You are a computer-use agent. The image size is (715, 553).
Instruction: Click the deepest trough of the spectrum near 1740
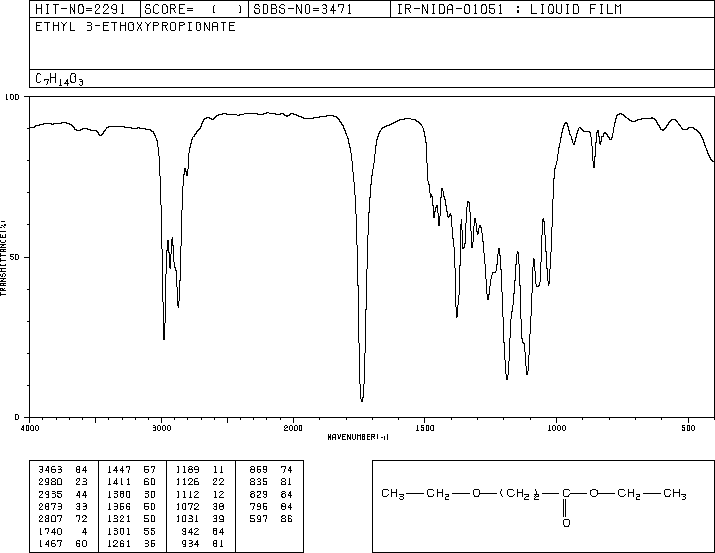[x=362, y=400]
